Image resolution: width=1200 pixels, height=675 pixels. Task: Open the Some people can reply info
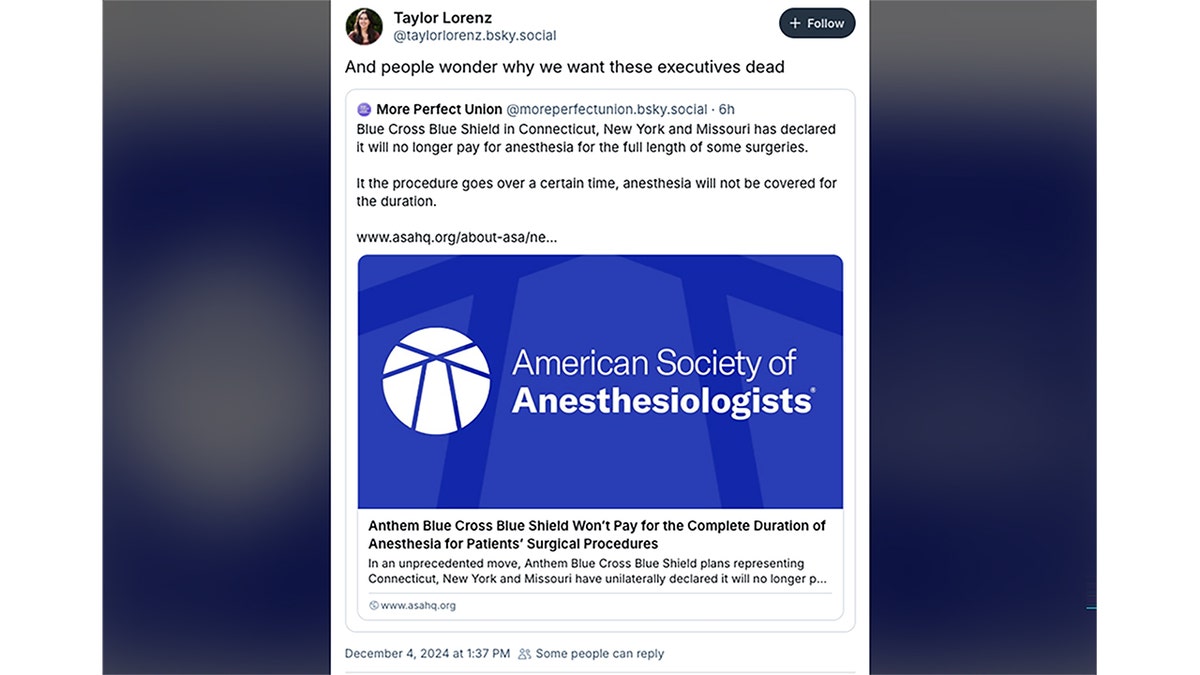click(x=599, y=654)
